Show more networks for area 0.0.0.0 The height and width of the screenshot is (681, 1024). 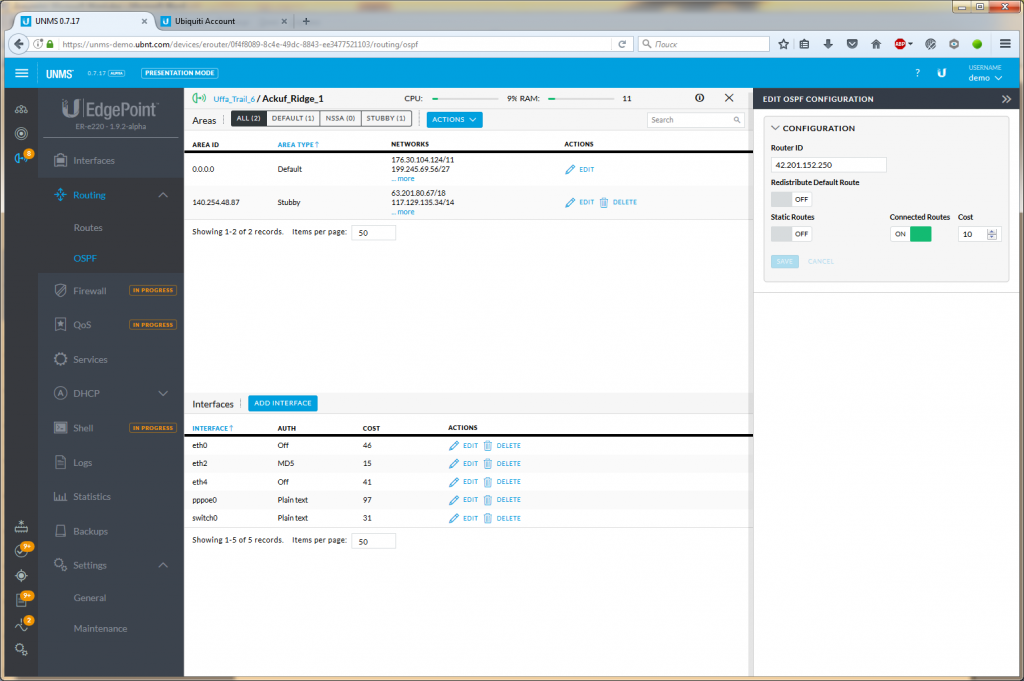click(x=403, y=179)
